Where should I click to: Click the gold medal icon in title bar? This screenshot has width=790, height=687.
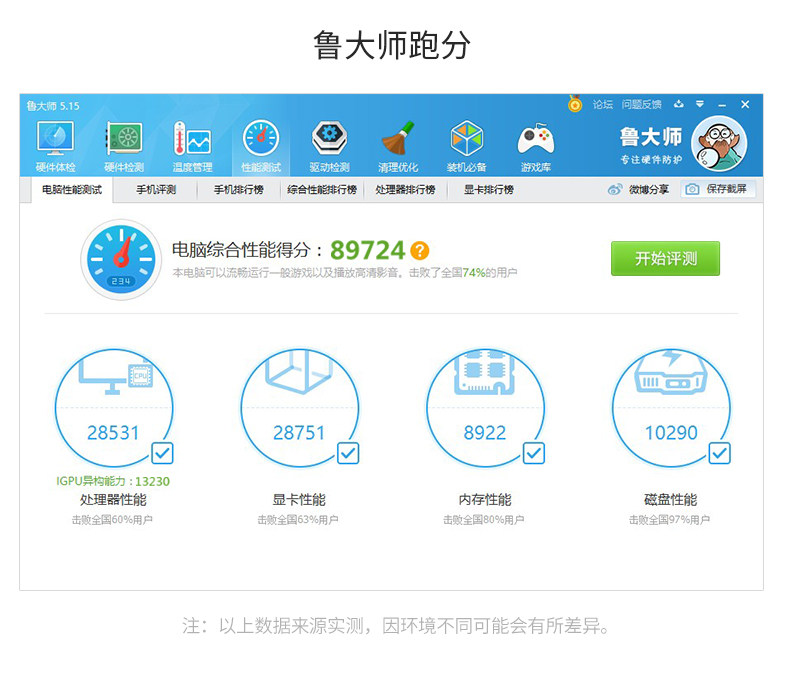[x=575, y=104]
